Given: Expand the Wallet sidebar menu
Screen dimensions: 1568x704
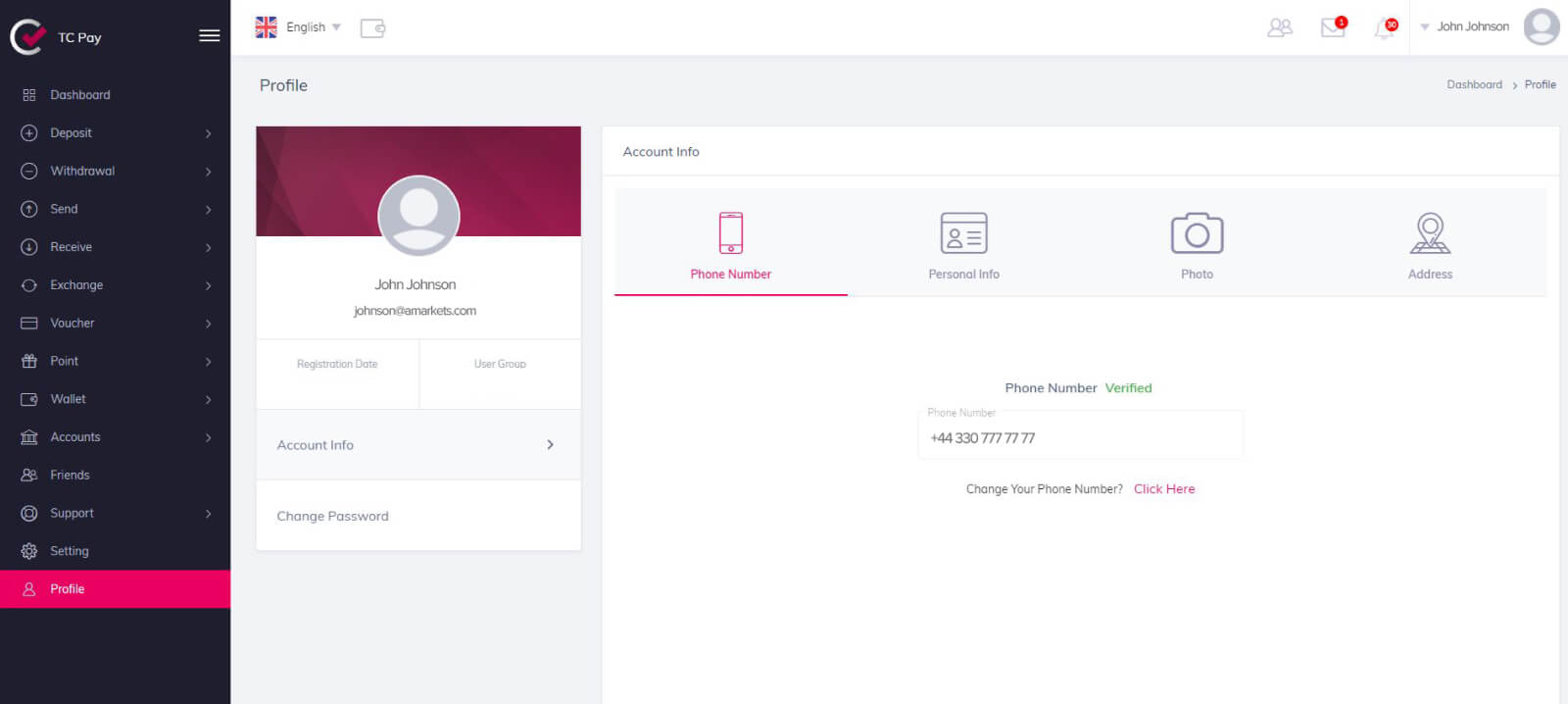Looking at the screenshot, I should 116,399.
